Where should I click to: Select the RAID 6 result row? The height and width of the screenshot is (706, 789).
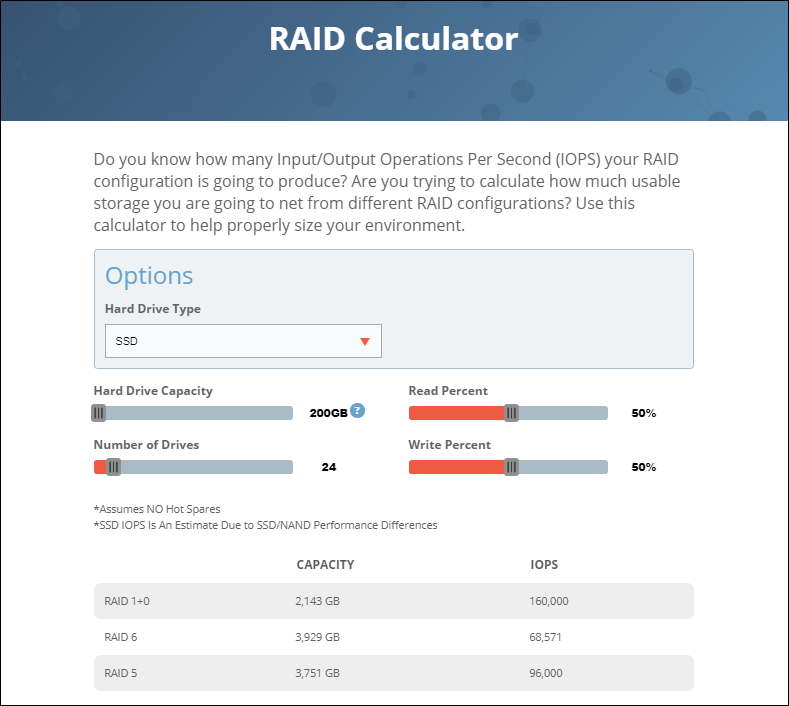393,637
